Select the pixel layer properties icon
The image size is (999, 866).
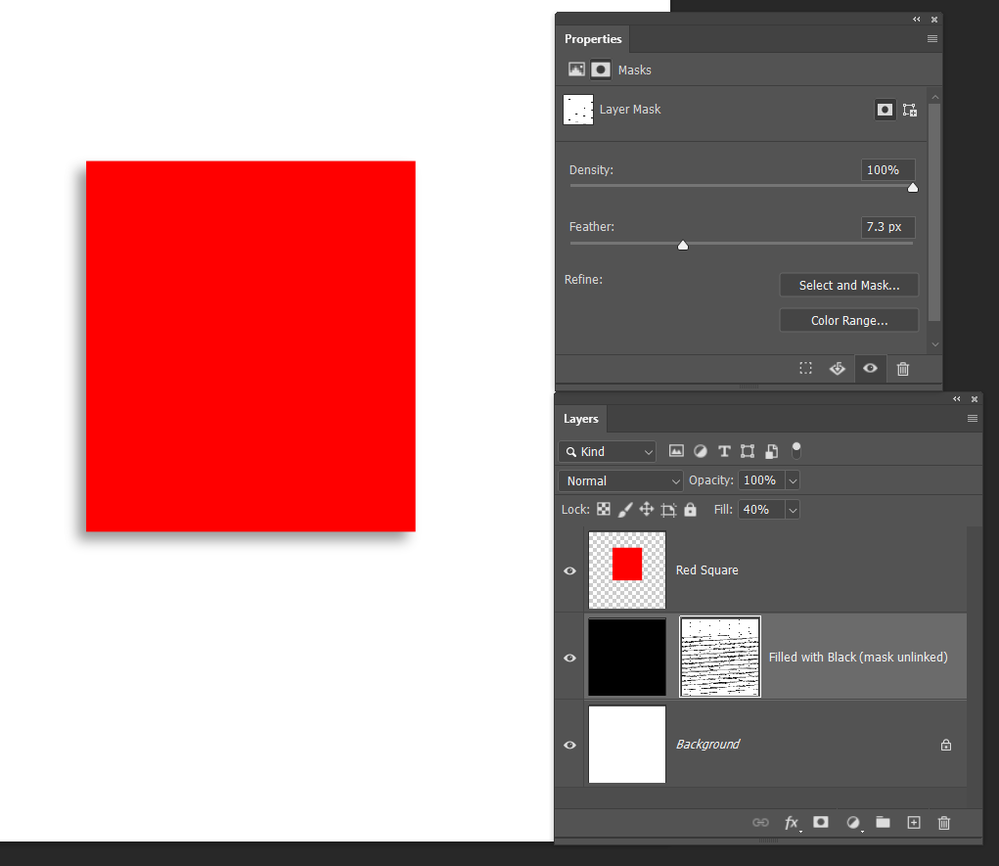point(577,69)
